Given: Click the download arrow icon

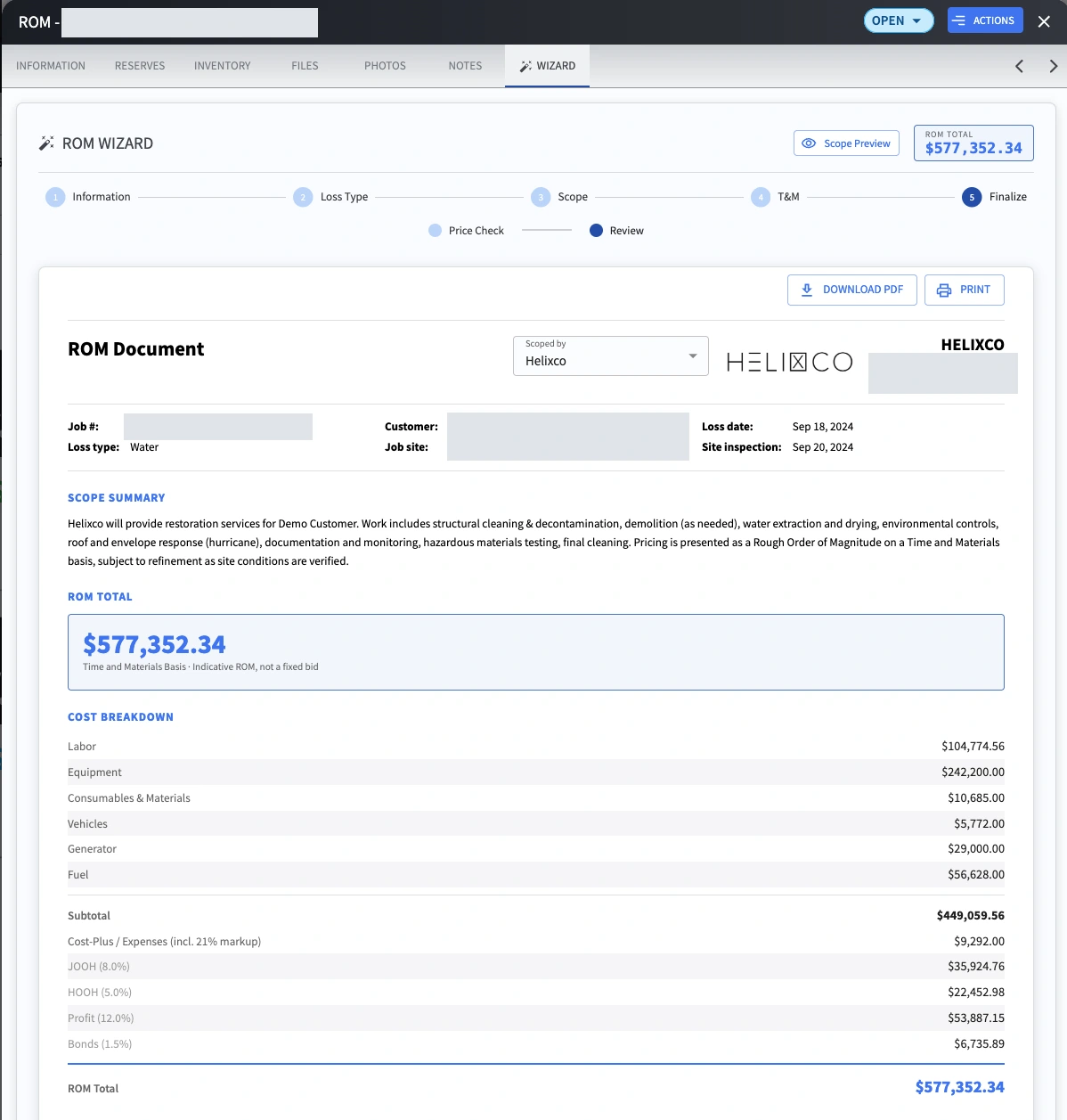Looking at the screenshot, I should pyautogui.click(x=807, y=290).
